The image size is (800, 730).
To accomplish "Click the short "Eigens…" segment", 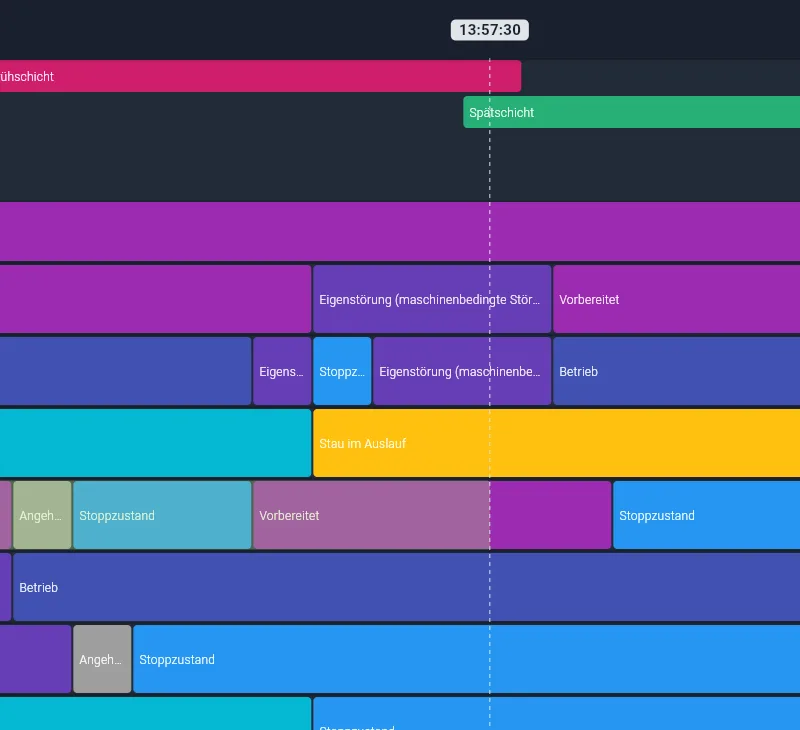I will pyautogui.click(x=282, y=371).
